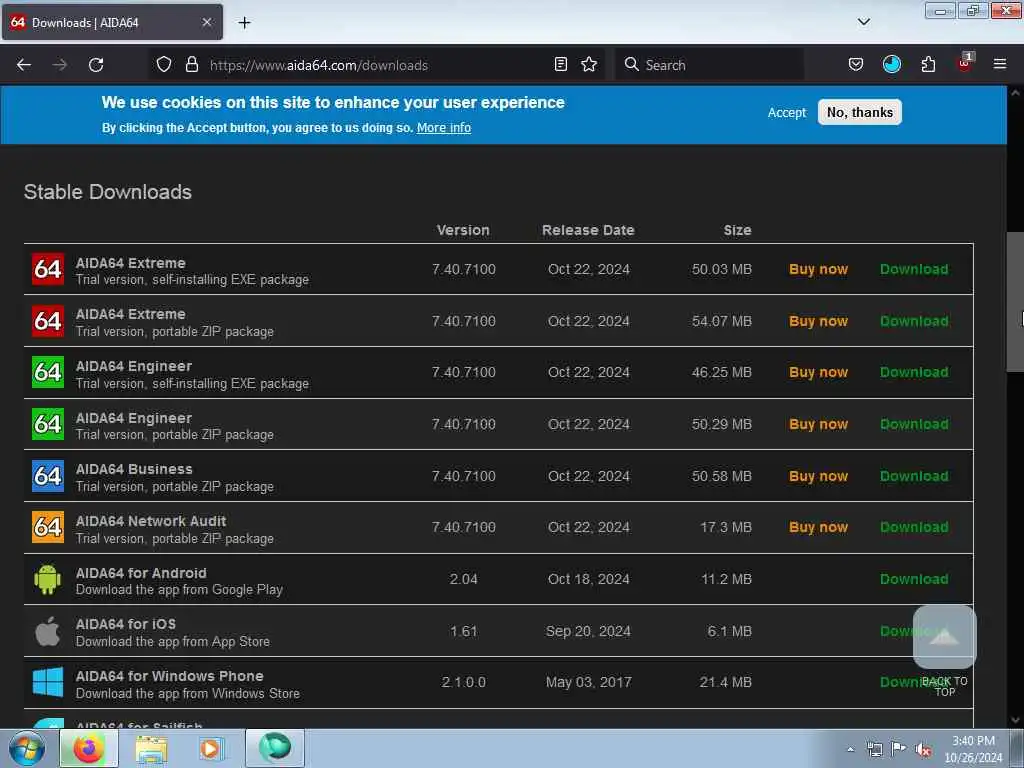
Task: Download AIDA64 Business ZIP package
Action: [x=914, y=476]
